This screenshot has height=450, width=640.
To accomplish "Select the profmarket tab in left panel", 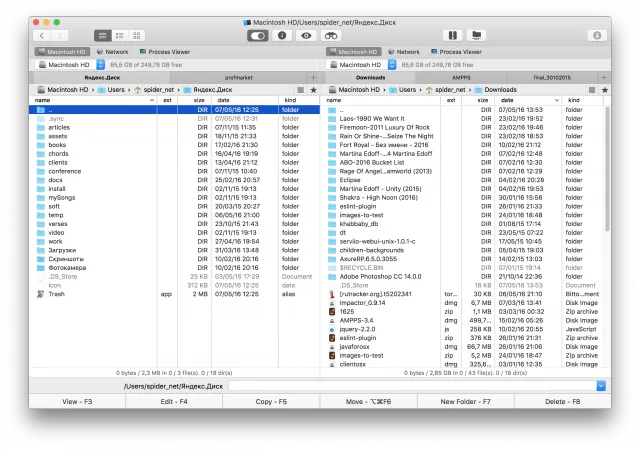I will point(239,78).
